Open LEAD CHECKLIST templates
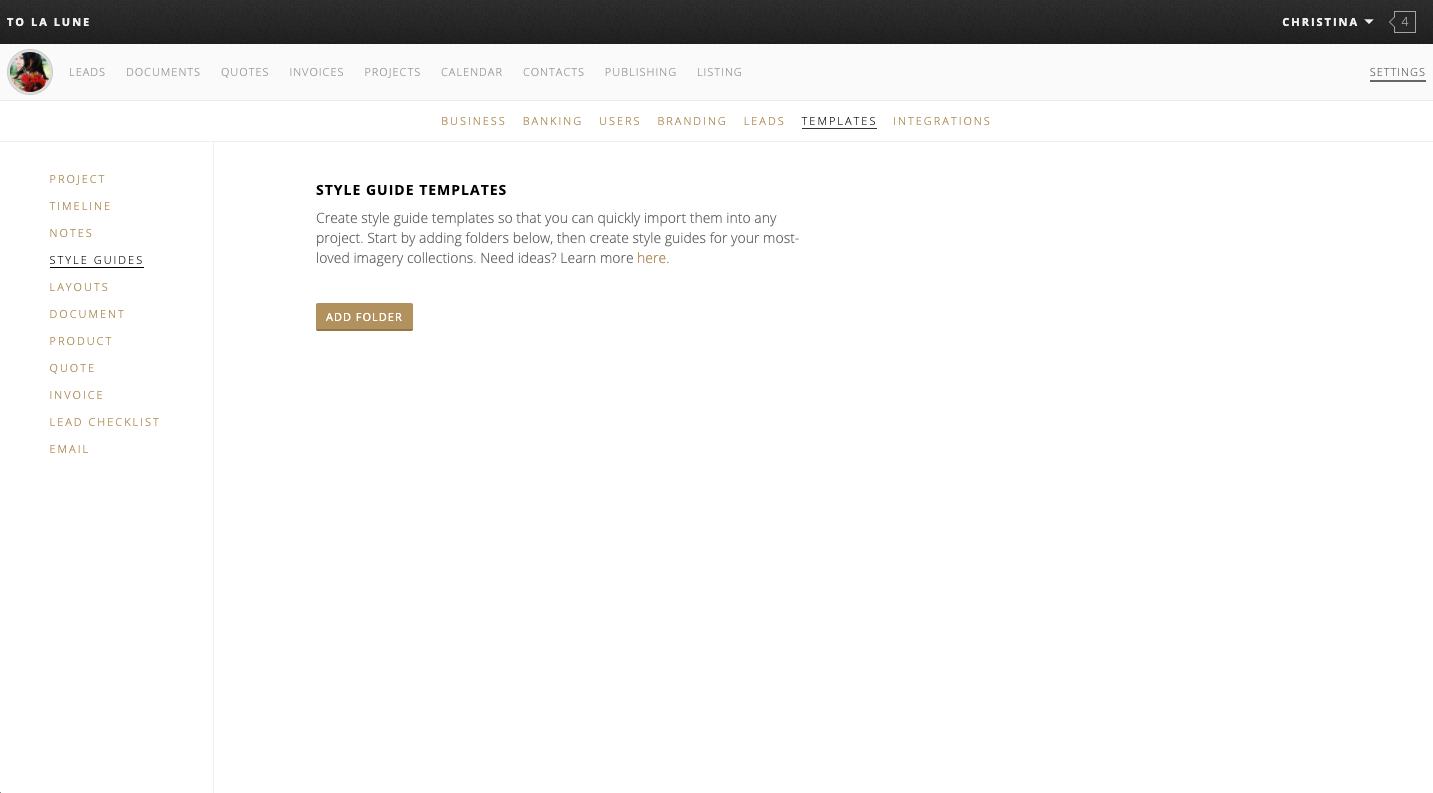1433x793 pixels. [x=104, y=421]
